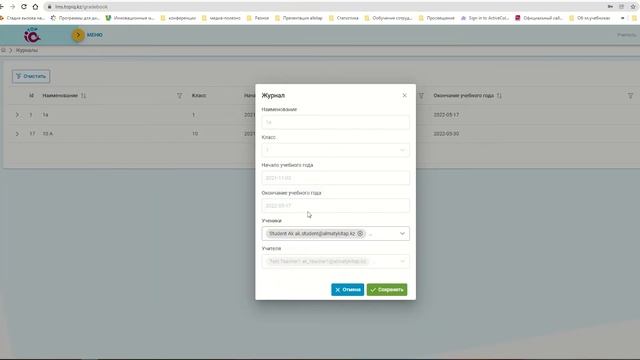640x360 pixels.
Task: Click the saved passwords key icon
Action: click(610, 7)
